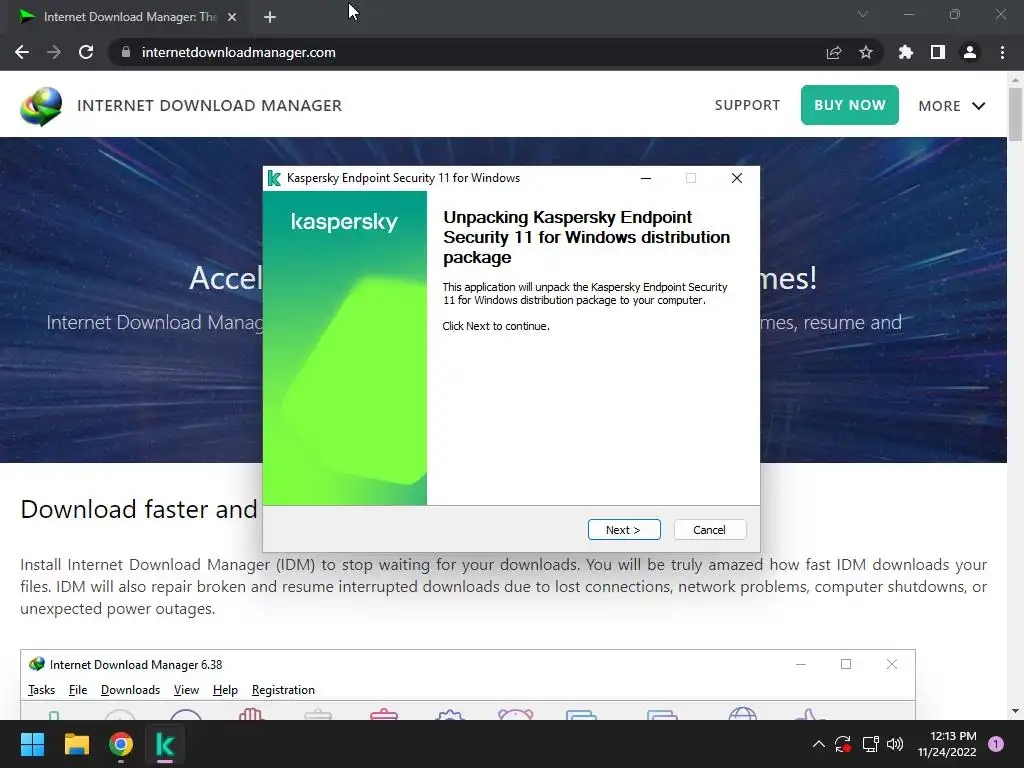The image size is (1024, 768).
Task: Click the Help menu in the IDM screenshot
Action: 225,690
